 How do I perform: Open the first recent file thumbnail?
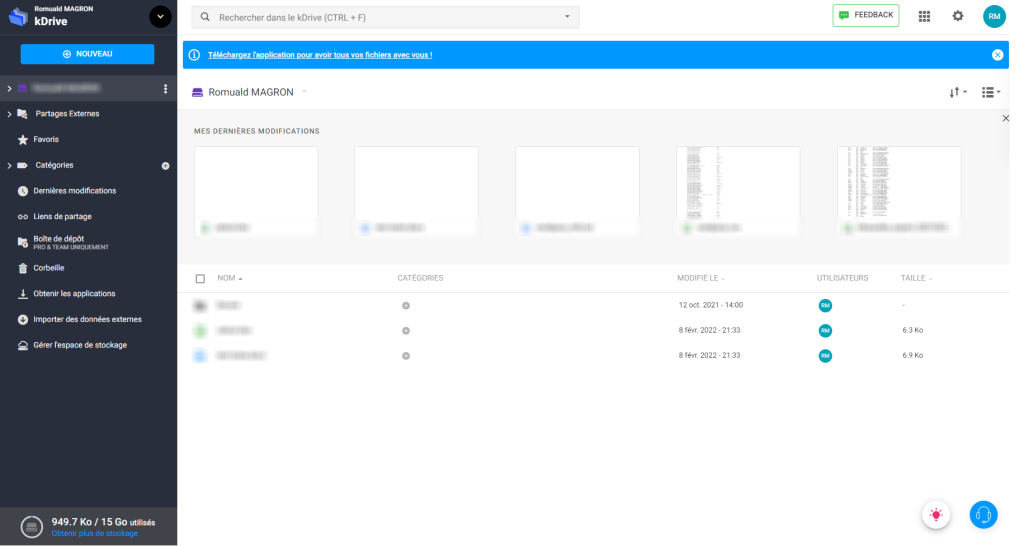click(x=256, y=191)
